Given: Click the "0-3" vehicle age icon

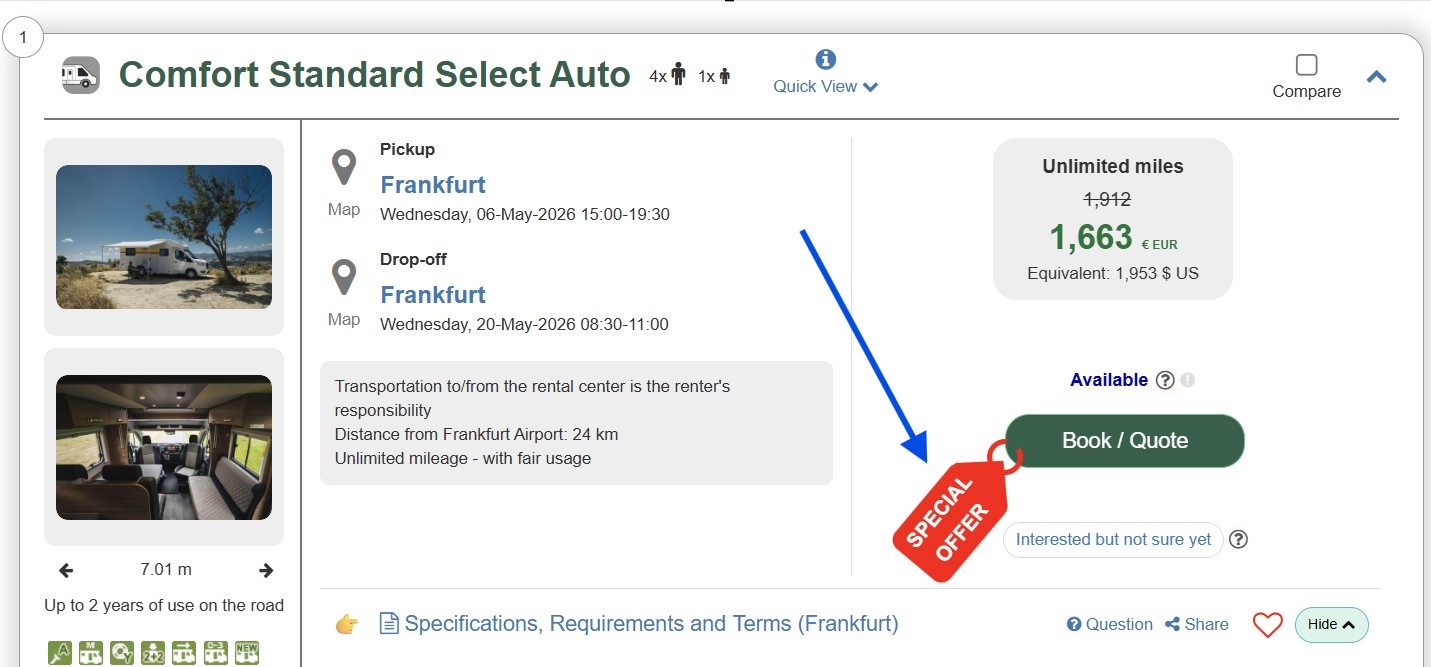Looking at the screenshot, I should click(x=214, y=652).
